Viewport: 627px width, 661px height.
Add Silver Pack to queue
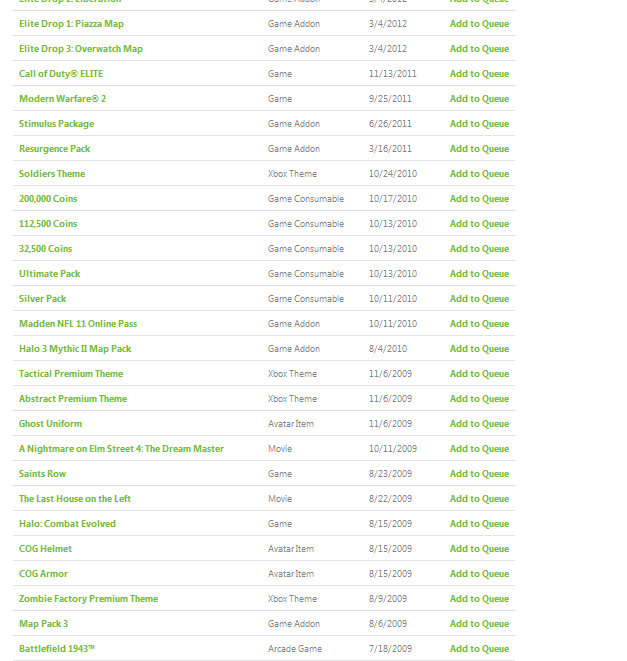[479, 298]
